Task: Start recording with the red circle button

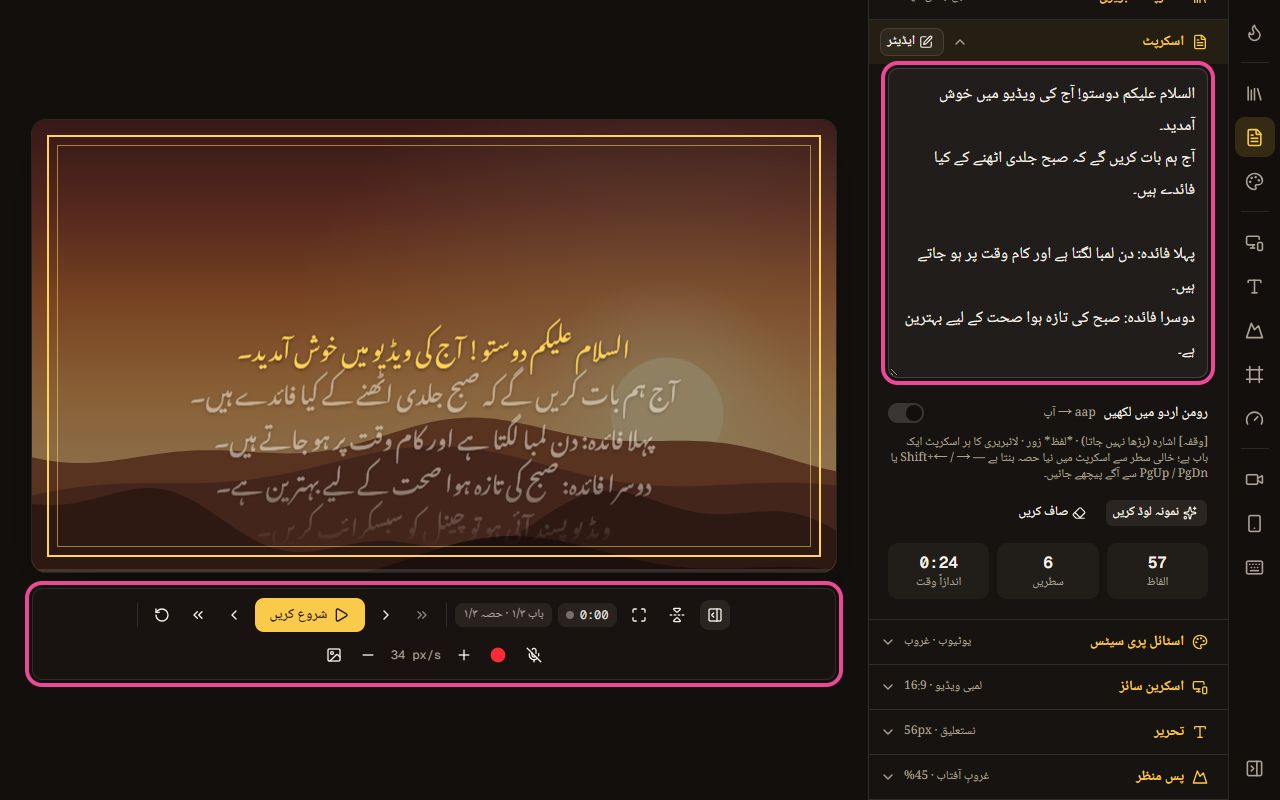Action: (498, 655)
